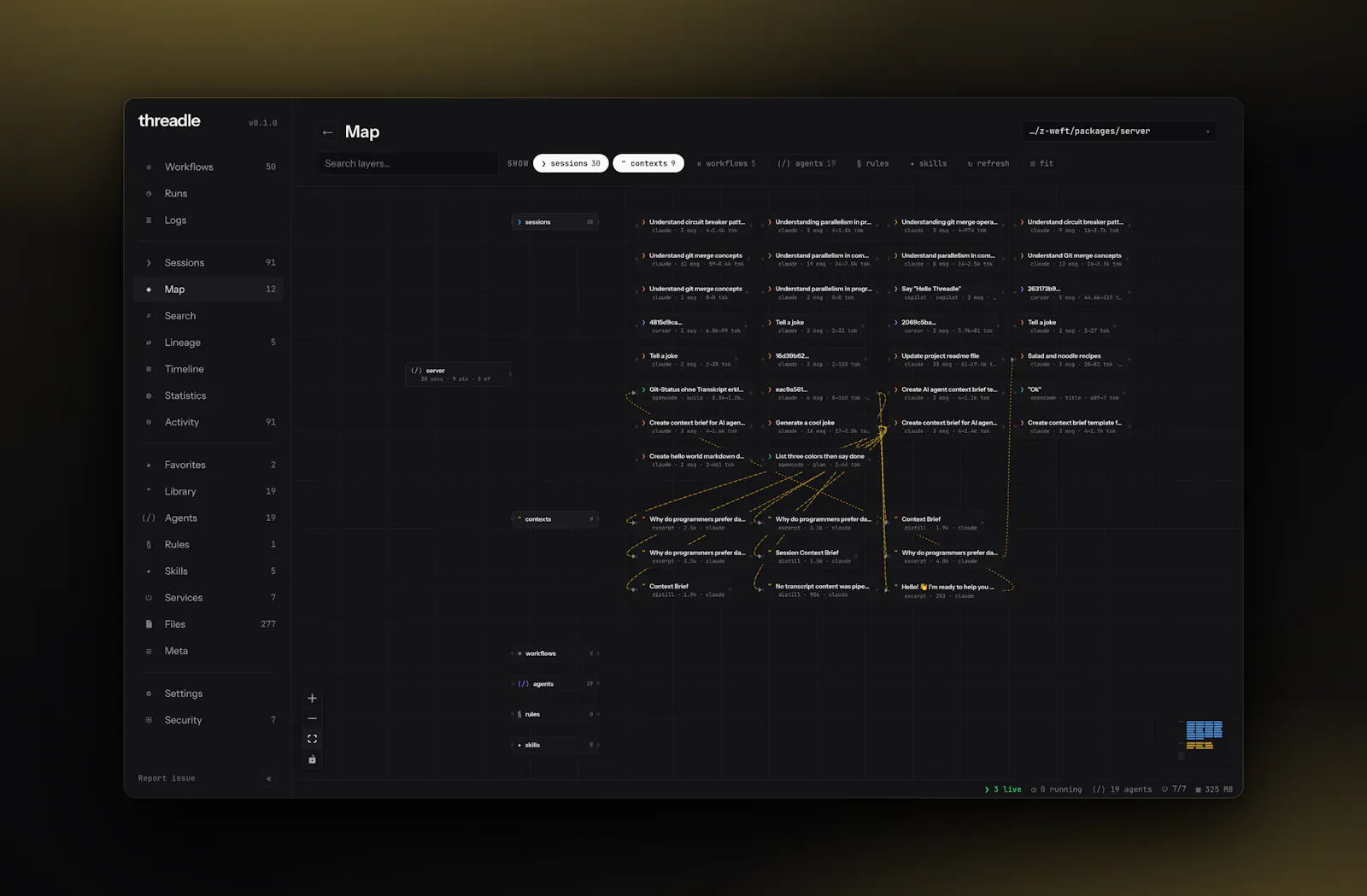
Task: Click the Search sidebar icon
Action: tap(149, 316)
